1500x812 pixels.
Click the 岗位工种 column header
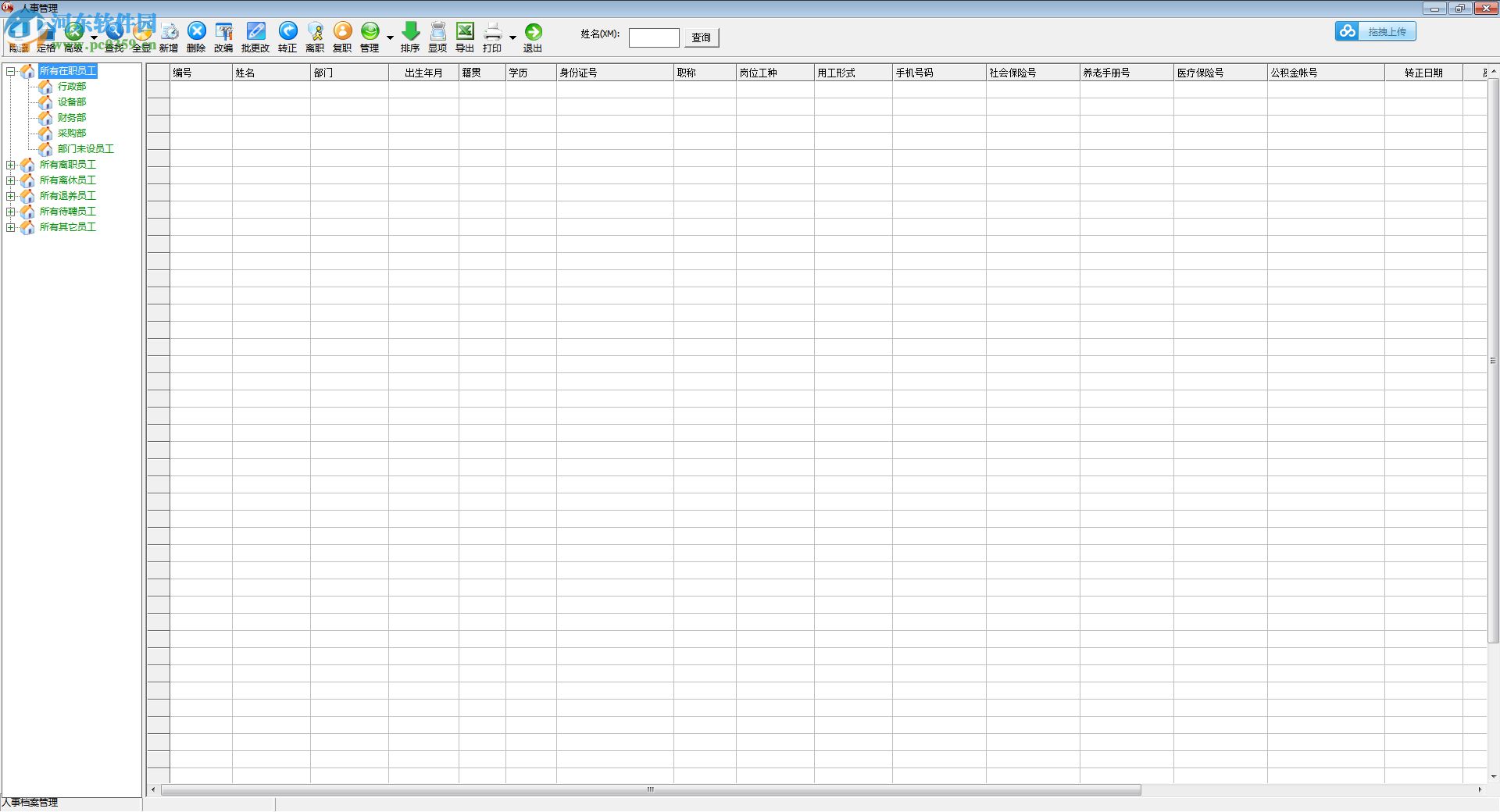tap(775, 73)
